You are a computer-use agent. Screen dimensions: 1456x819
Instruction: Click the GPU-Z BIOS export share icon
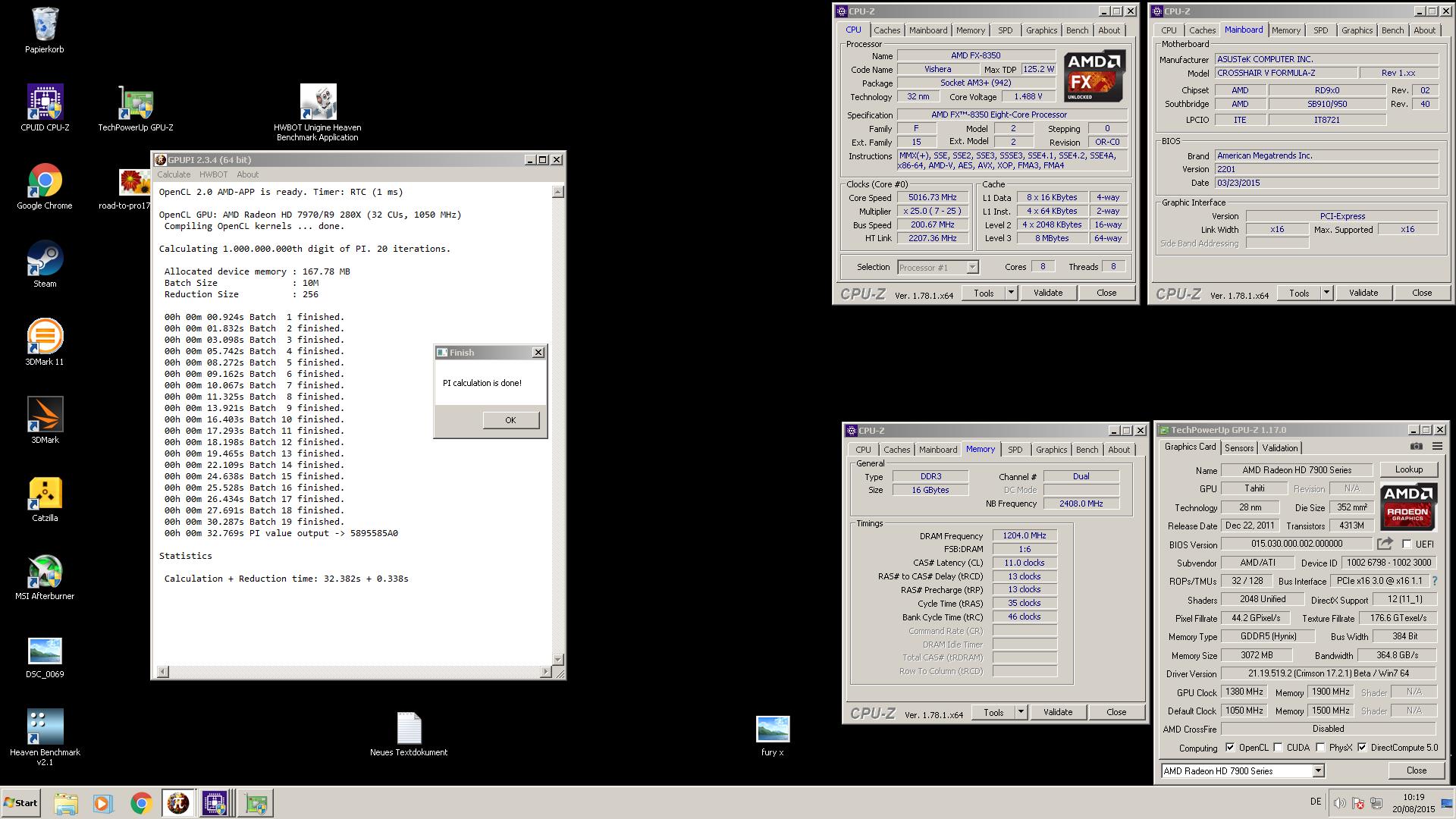[x=1385, y=544]
